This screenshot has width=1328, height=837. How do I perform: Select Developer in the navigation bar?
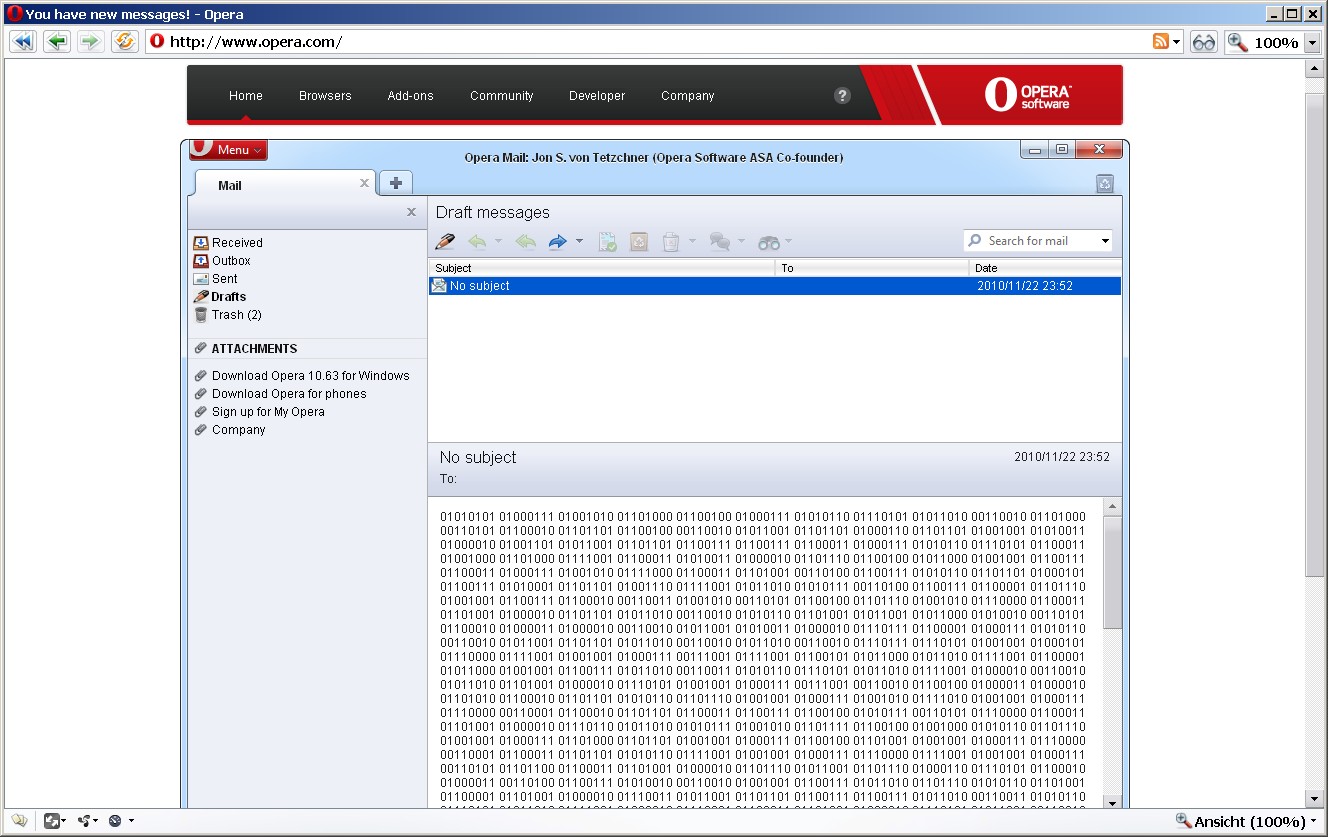(x=596, y=95)
